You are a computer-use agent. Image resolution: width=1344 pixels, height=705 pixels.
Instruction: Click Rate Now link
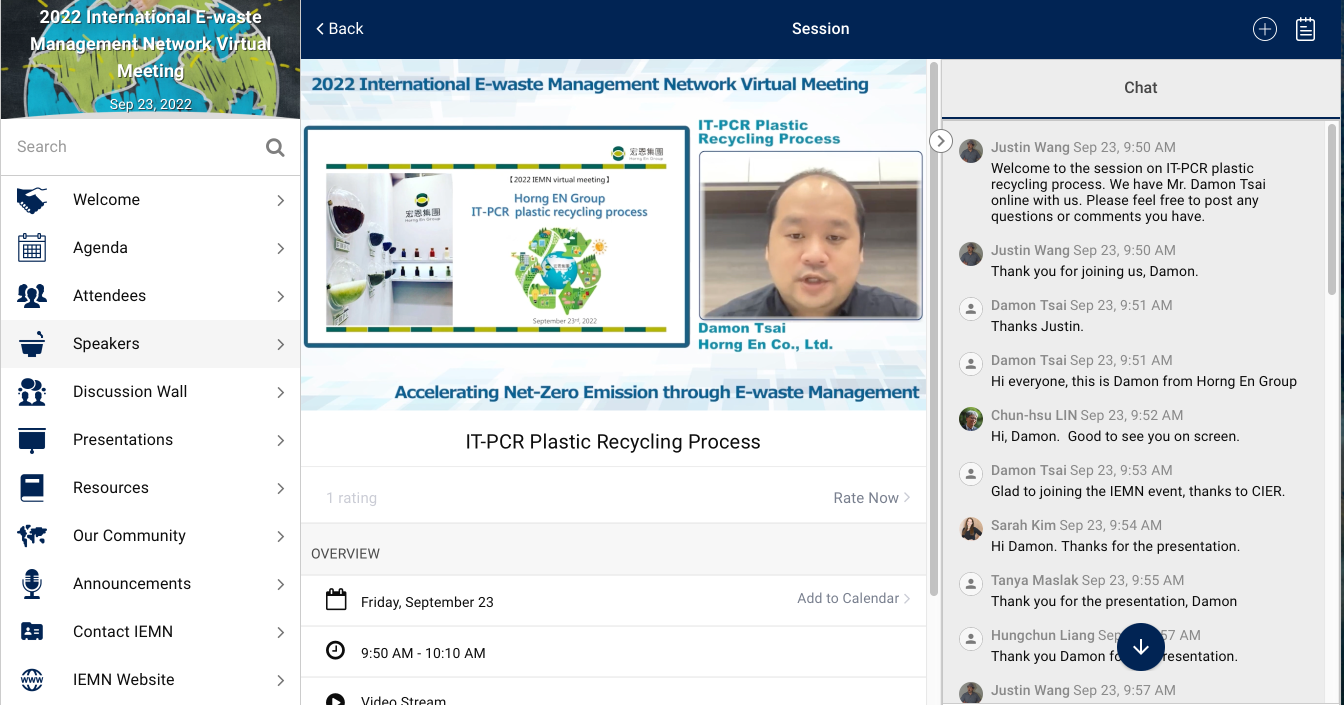click(872, 498)
